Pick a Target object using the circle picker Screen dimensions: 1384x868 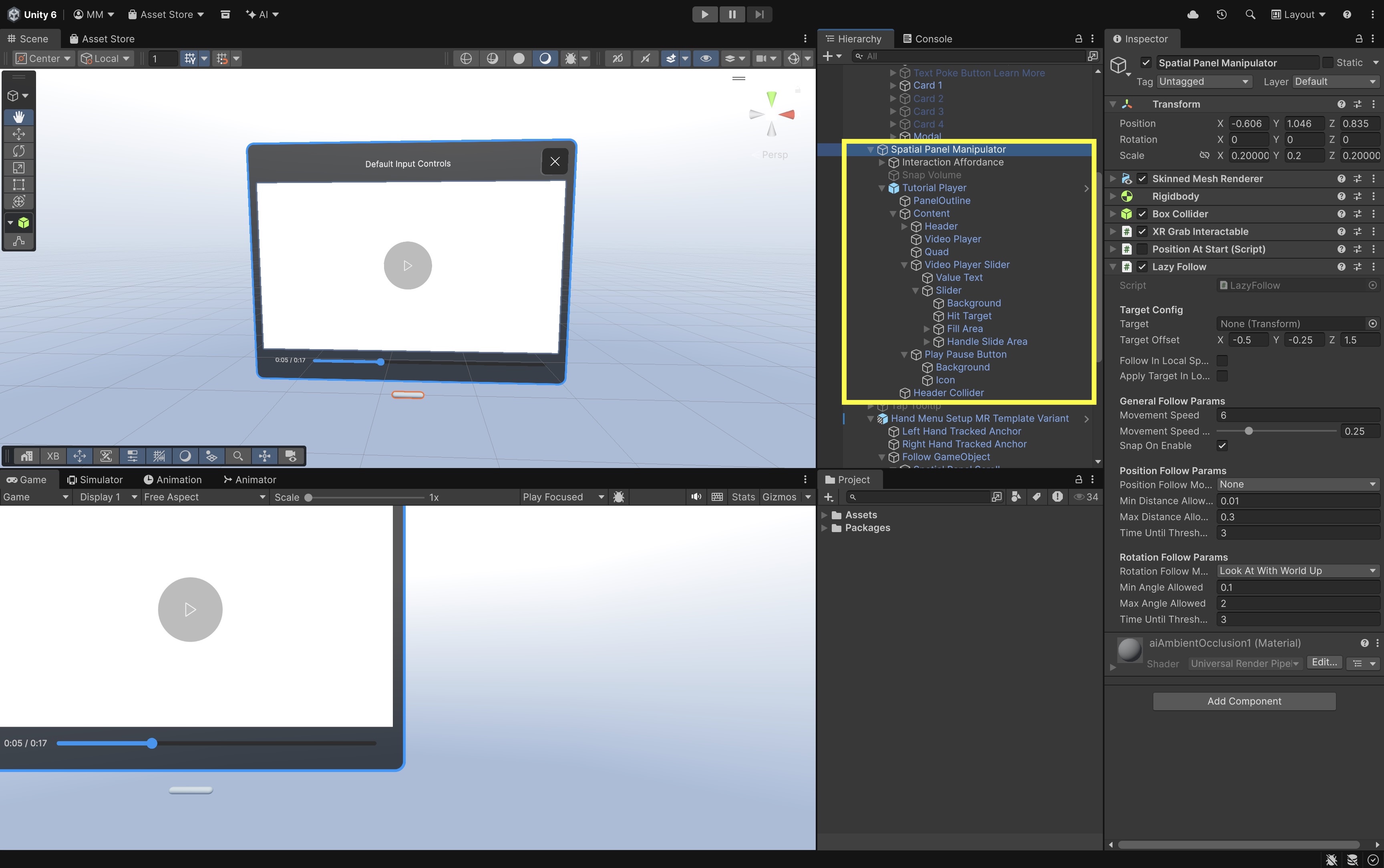pyautogui.click(x=1372, y=324)
